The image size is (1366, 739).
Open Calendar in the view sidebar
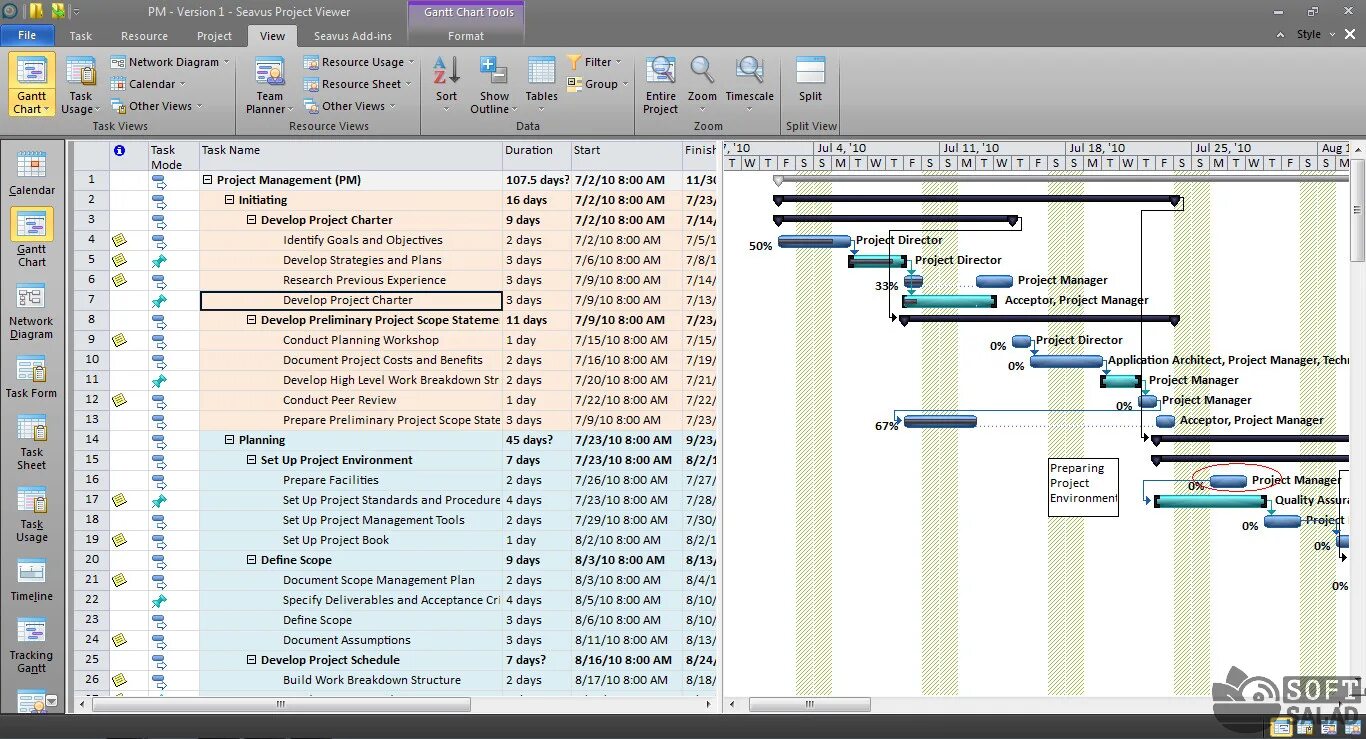(32, 173)
